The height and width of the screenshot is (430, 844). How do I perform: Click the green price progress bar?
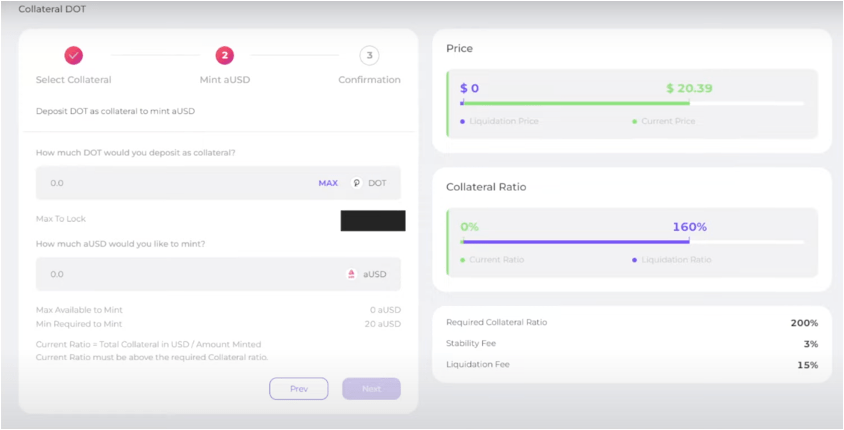(575, 103)
